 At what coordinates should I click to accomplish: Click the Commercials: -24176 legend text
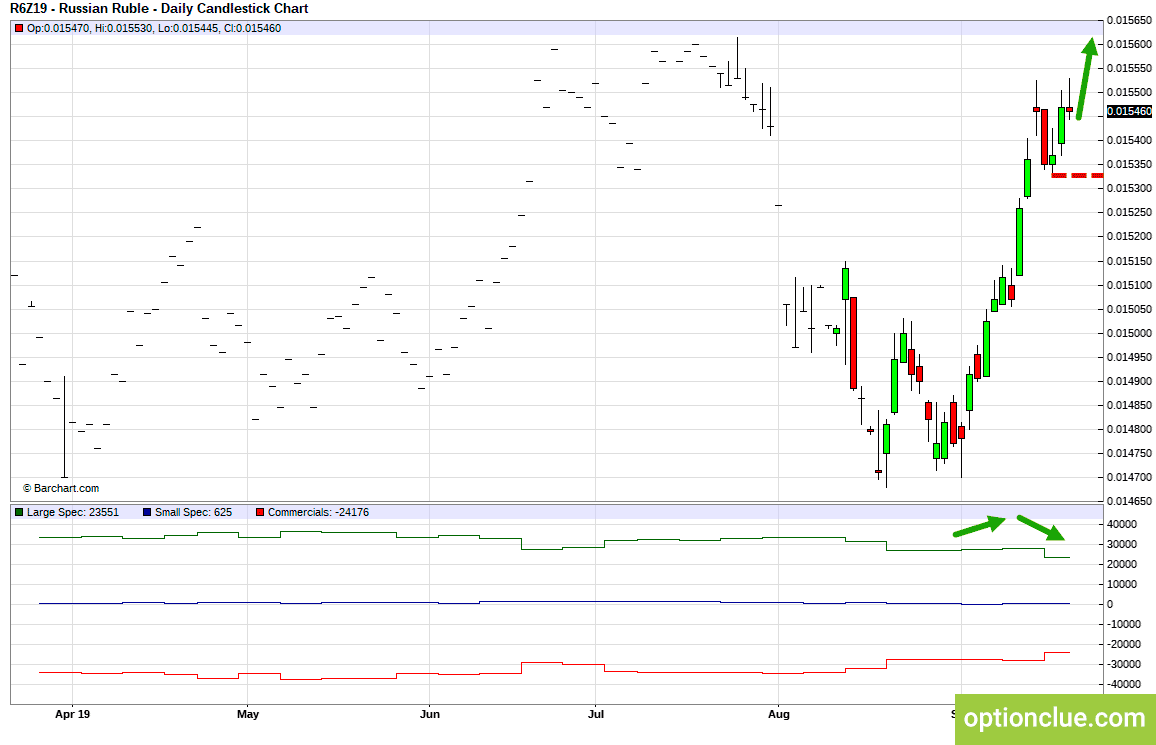318,512
